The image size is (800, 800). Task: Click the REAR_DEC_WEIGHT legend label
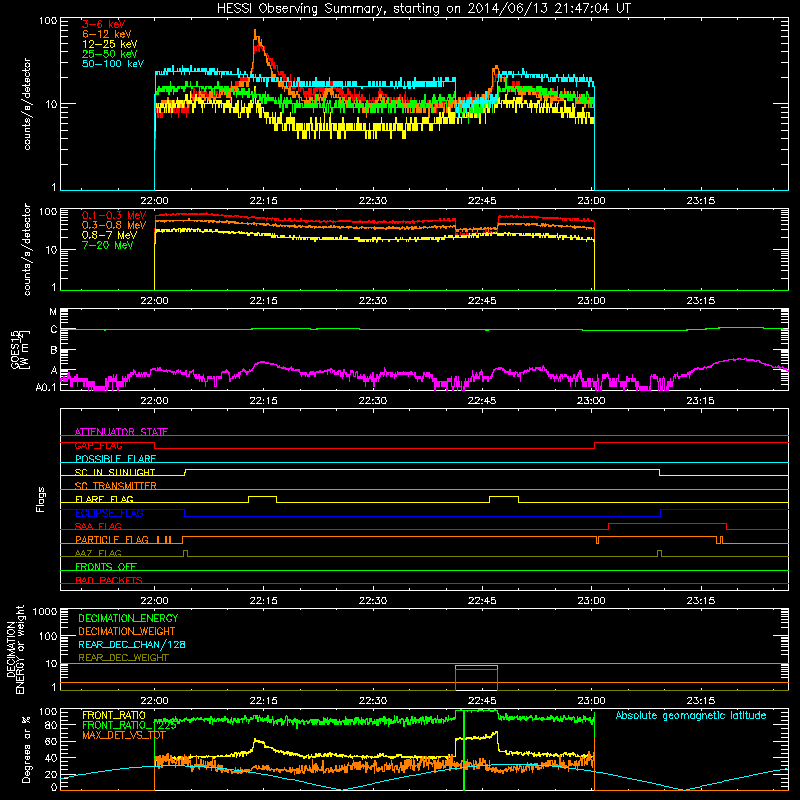click(x=123, y=658)
